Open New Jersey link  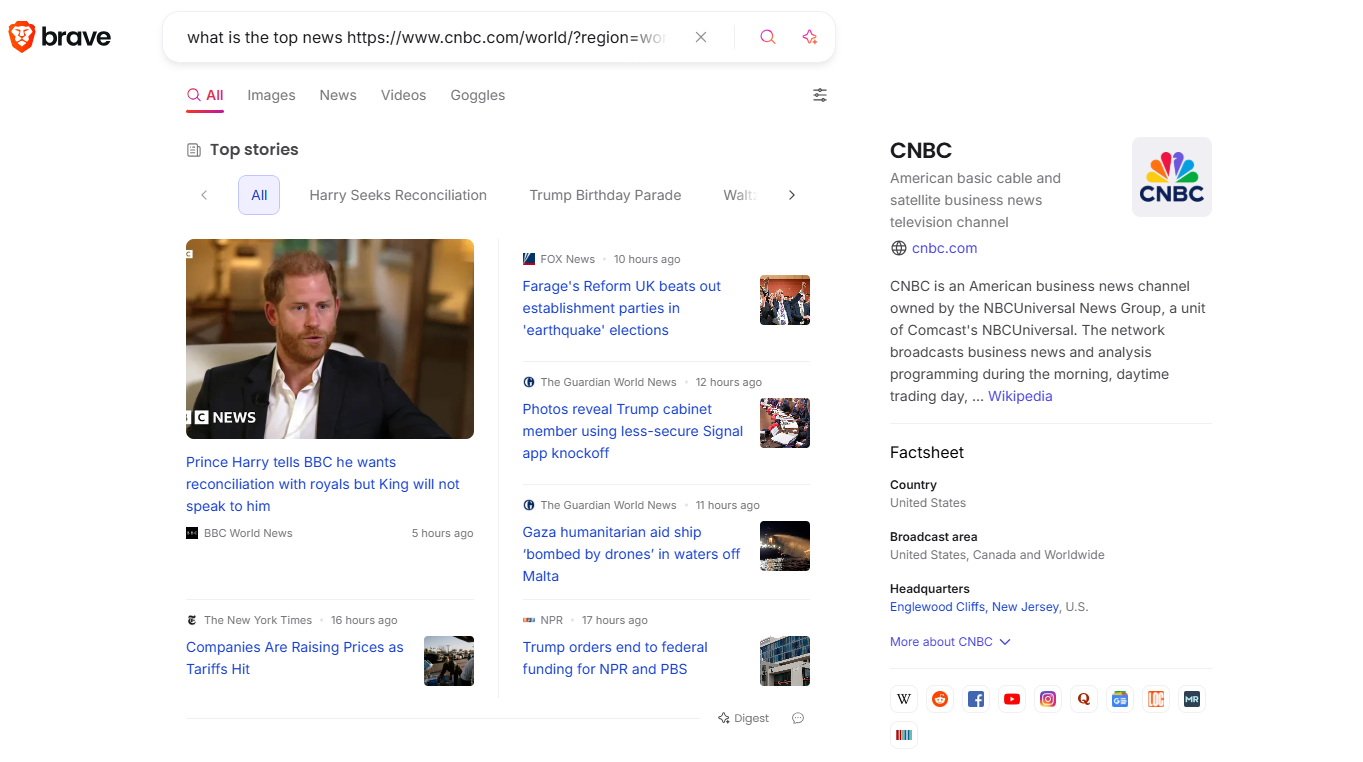1025,607
